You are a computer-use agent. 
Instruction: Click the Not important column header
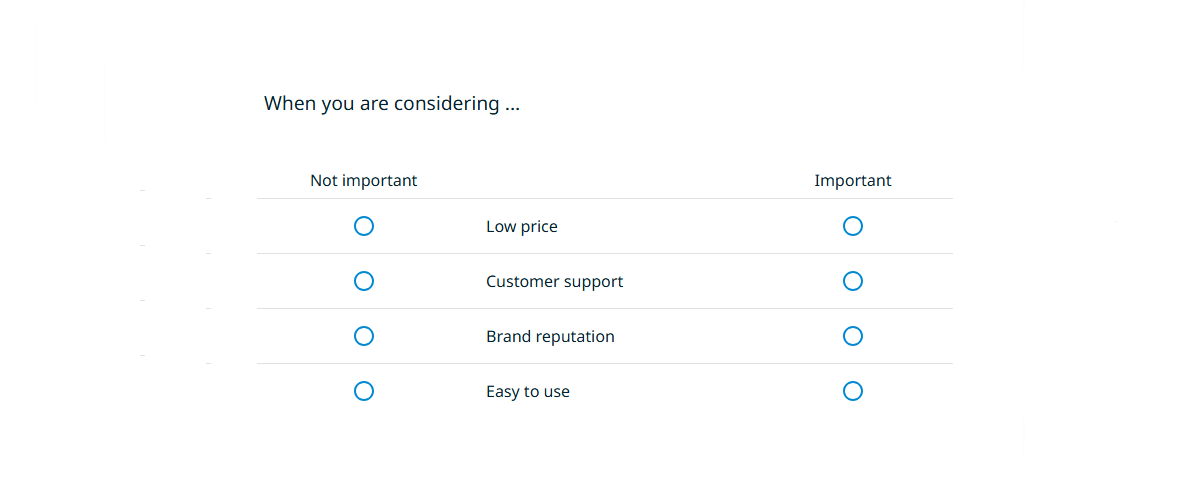[x=364, y=181]
